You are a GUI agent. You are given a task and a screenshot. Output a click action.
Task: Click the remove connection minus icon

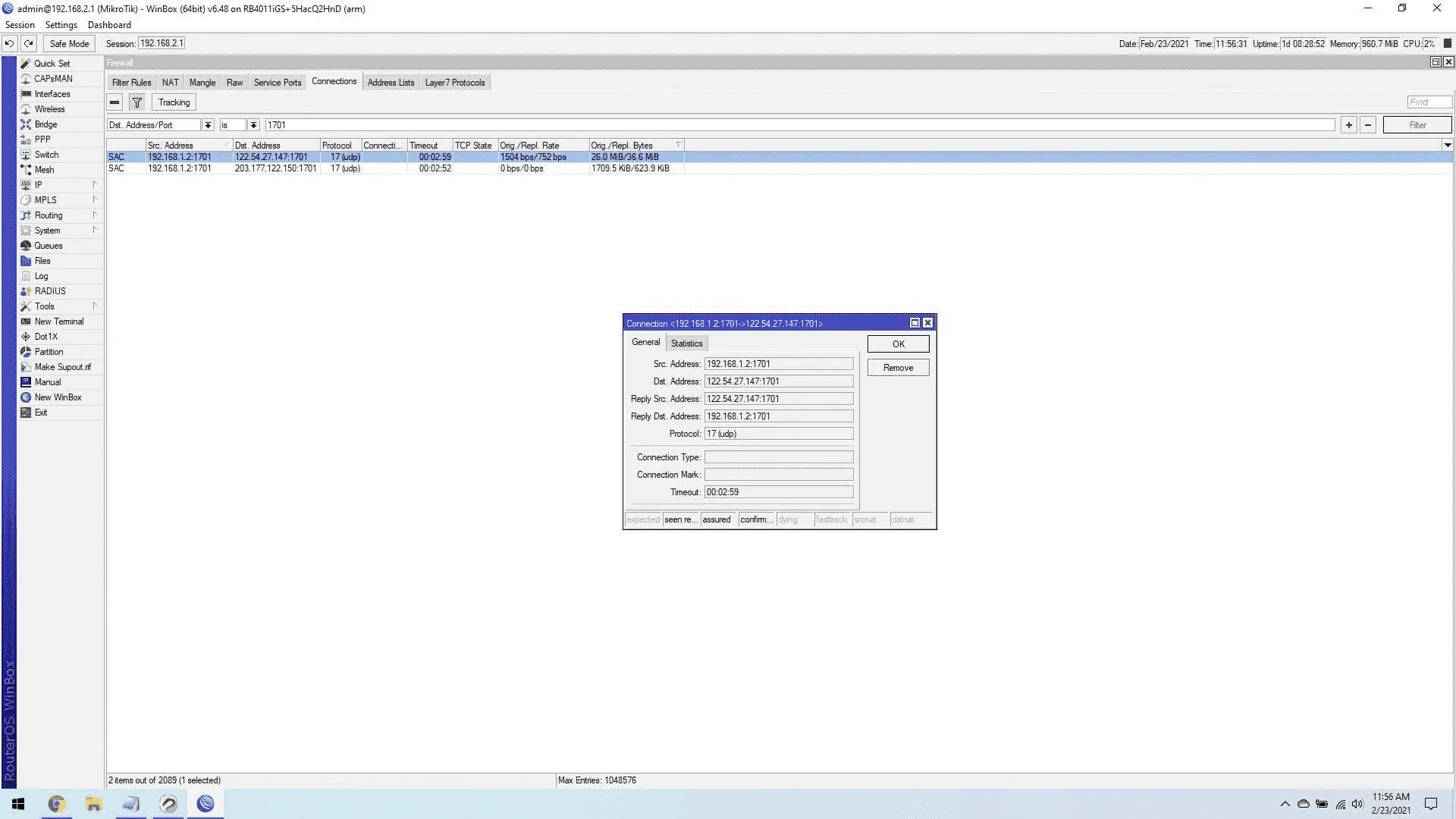[115, 102]
